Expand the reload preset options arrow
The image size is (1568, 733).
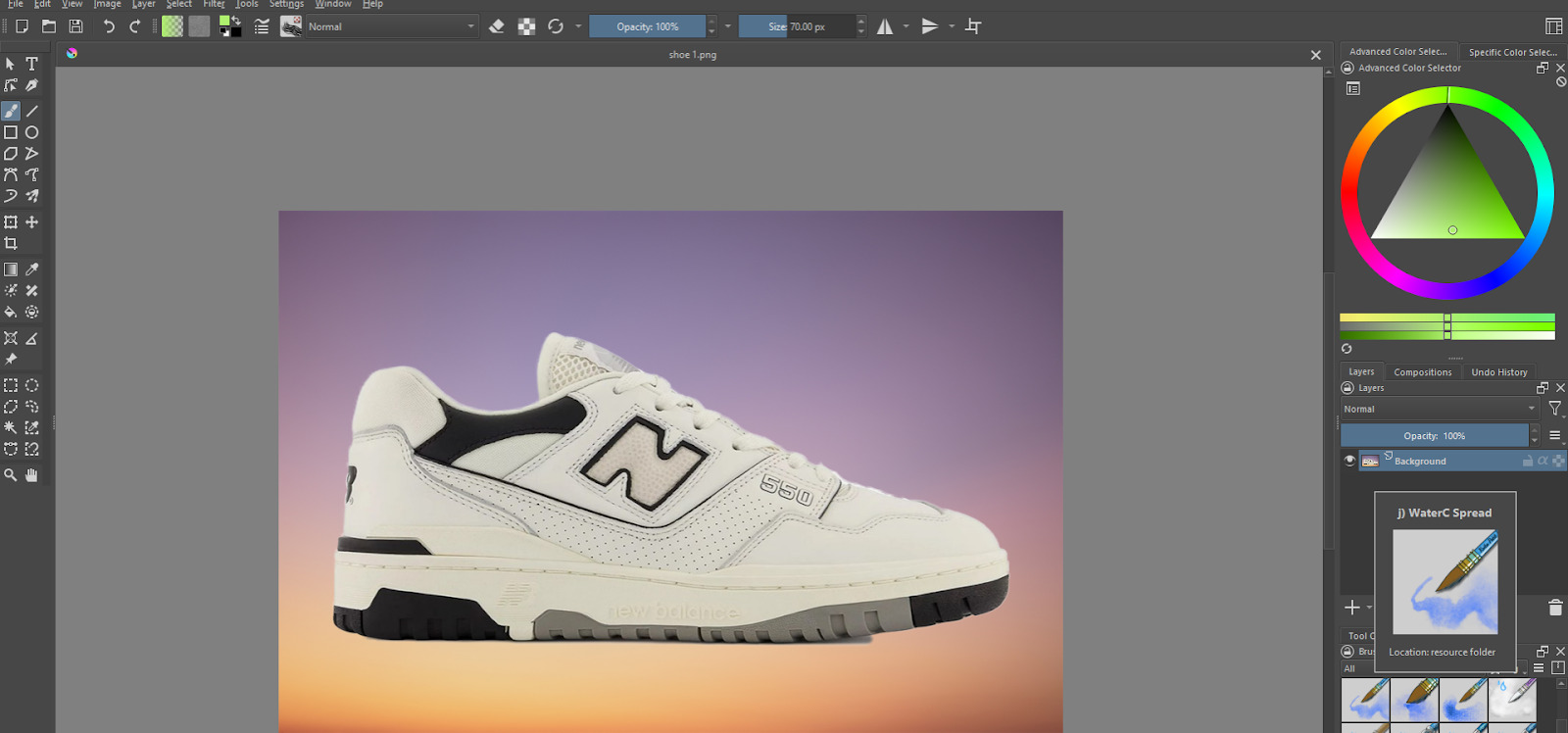578,26
